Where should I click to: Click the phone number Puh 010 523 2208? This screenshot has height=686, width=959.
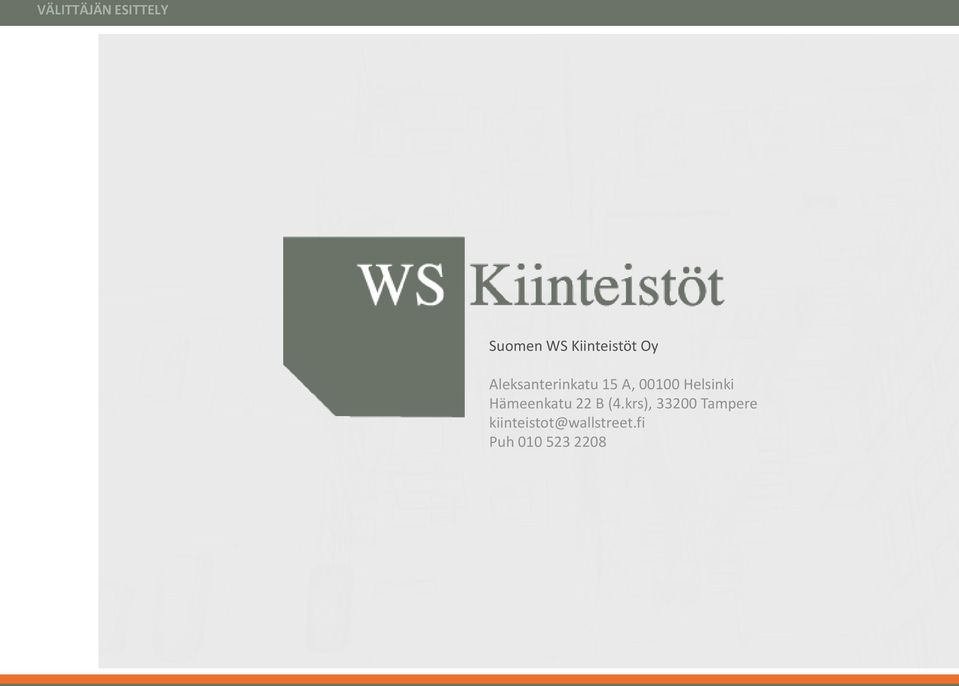(x=547, y=441)
